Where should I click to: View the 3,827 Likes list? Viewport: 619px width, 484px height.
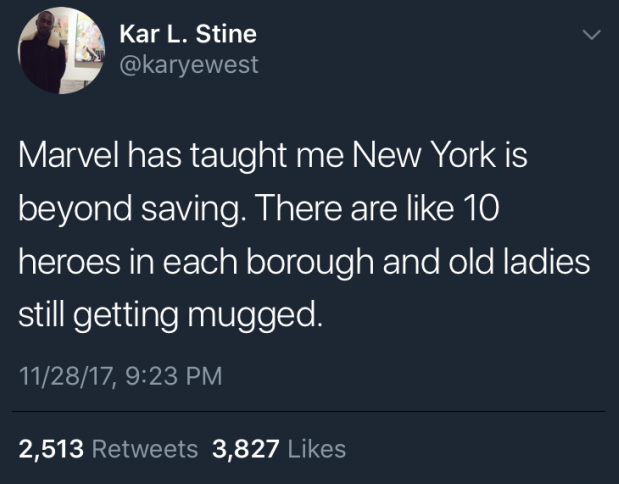[279, 449]
